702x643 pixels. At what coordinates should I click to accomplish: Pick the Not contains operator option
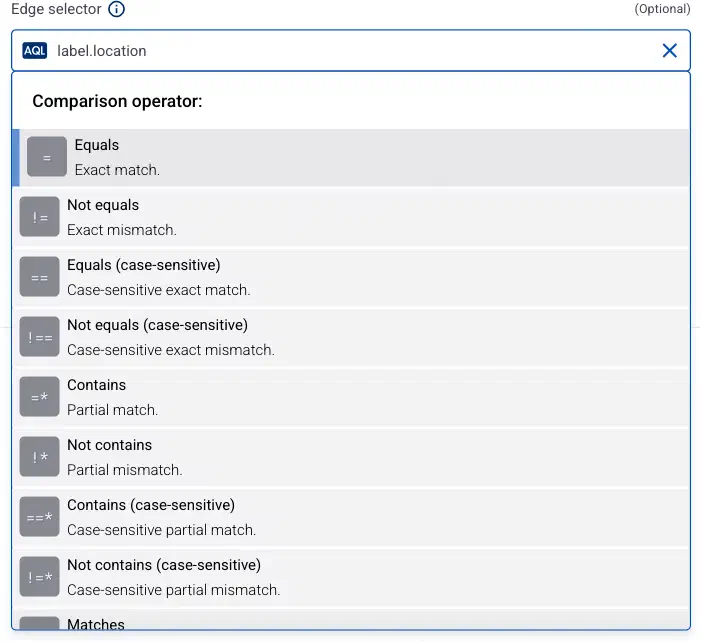[351, 457]
